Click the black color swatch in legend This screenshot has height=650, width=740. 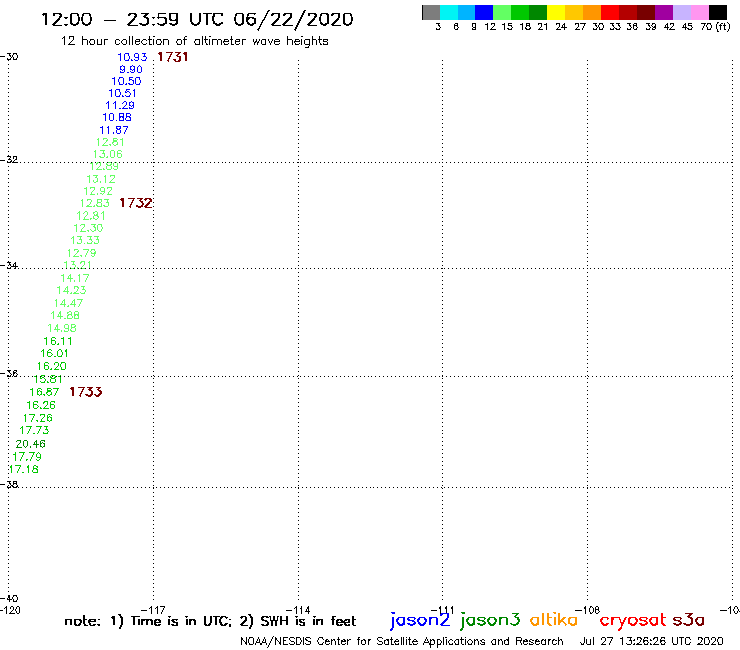pos(718,12)
